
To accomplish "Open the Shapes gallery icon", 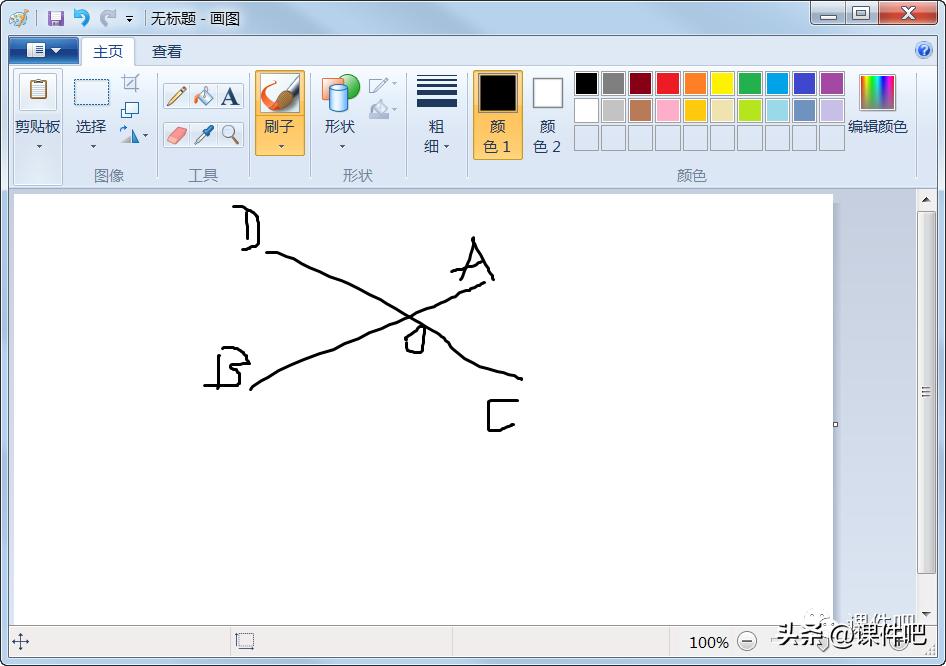I will point(340,93).
